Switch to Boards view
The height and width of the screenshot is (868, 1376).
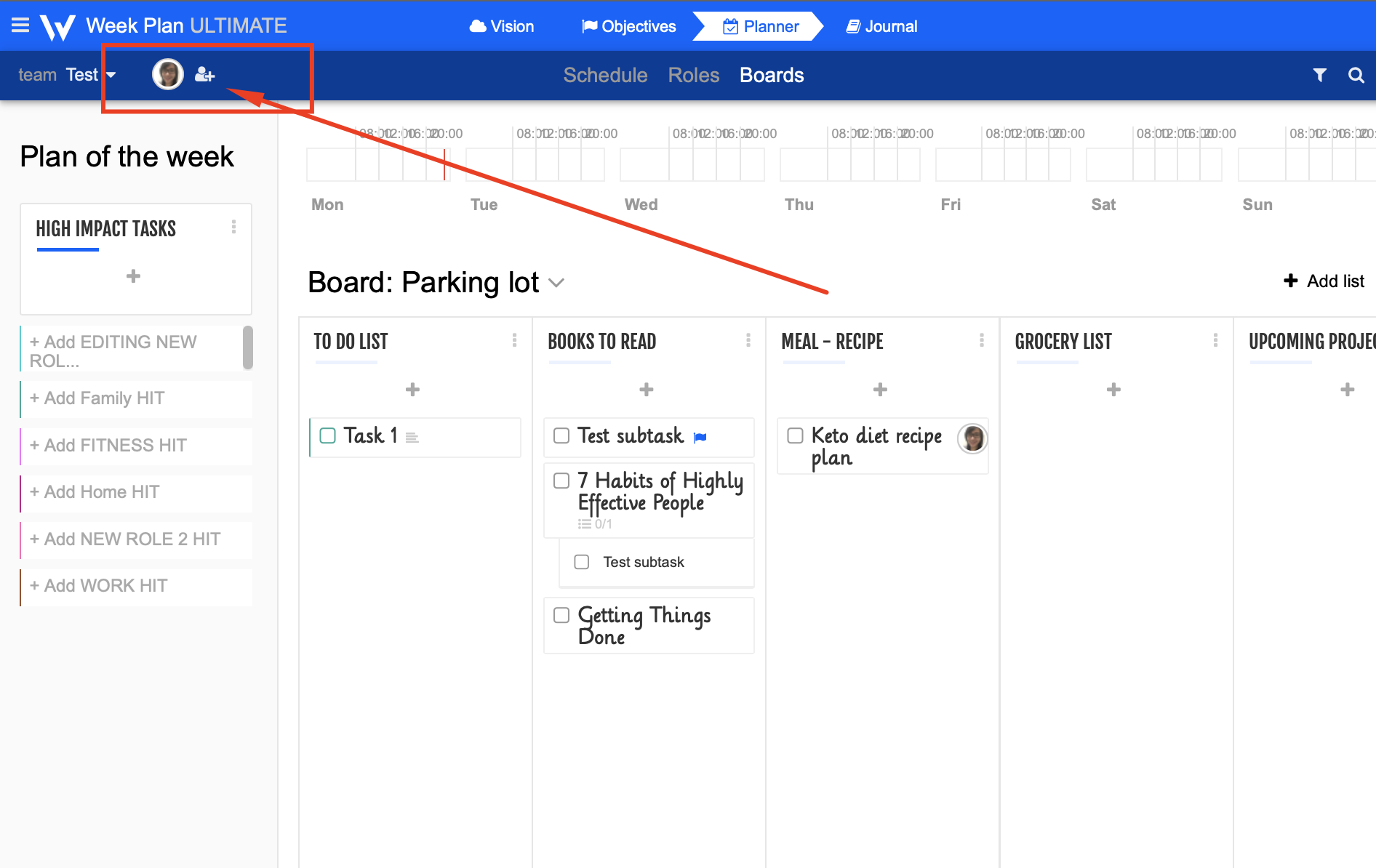tap(772, 75)
